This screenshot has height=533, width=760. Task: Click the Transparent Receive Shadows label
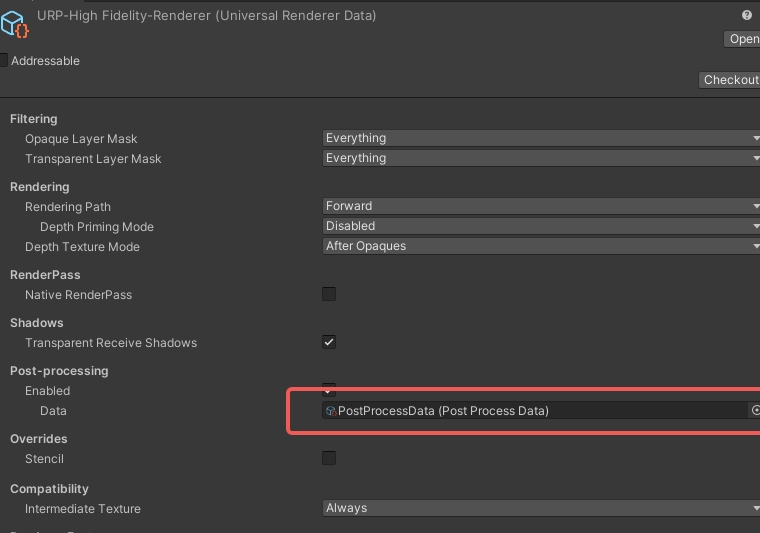pos(111,343)
